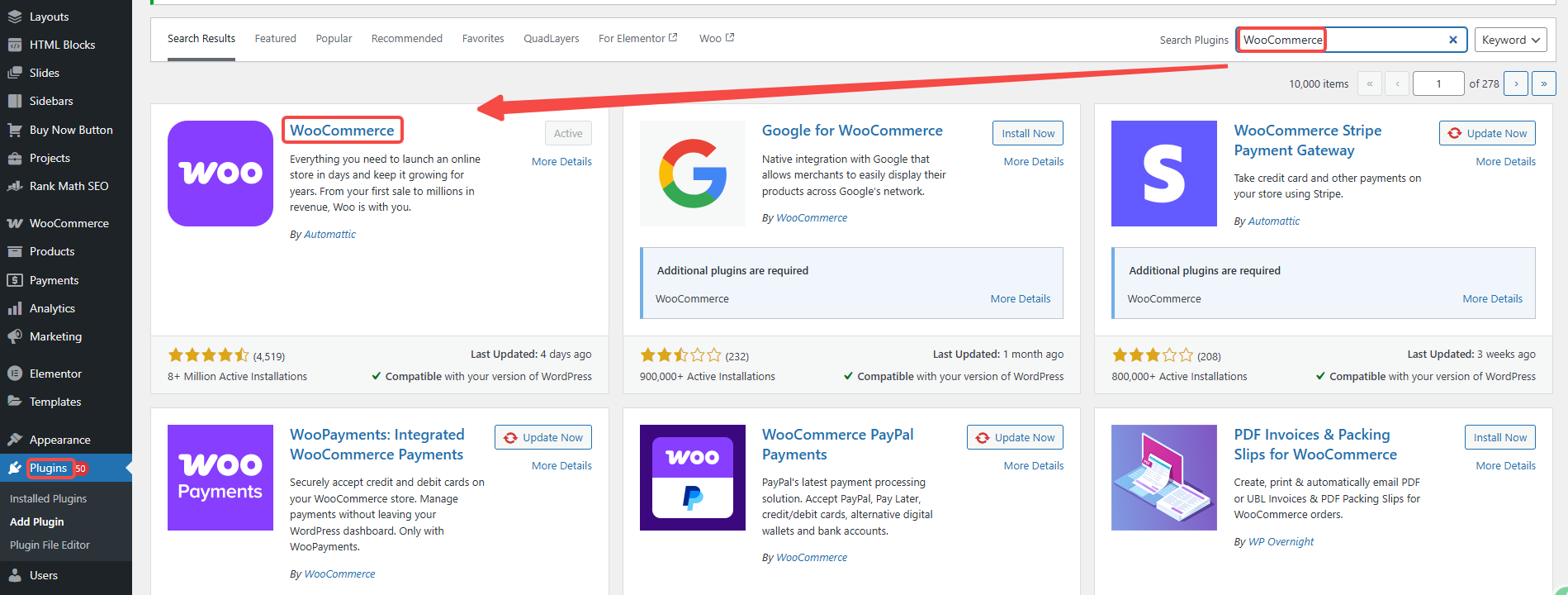Click the page number input field
Screen dimensions: 1568x595
point(1438,83)
